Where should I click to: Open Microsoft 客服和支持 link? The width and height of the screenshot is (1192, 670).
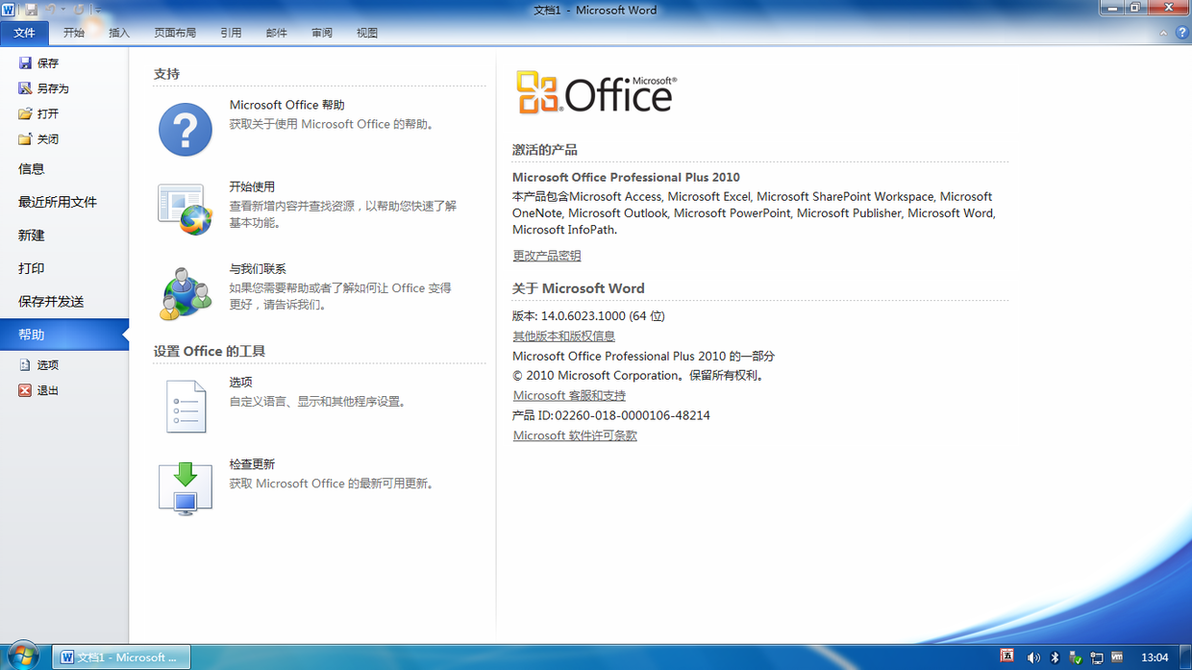pyautogui.click(x=569, y=395)
